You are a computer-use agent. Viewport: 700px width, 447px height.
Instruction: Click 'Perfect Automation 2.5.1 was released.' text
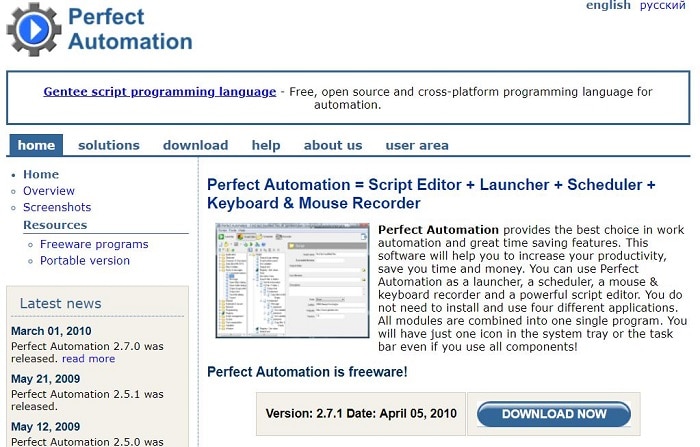click(88, 400)
